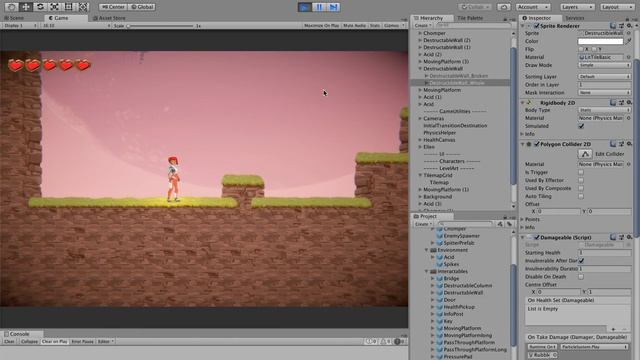Select the Rotate tool in toolbar
Image resolution: width=640 pixels, height=360 pixels.
coord(40,7)
